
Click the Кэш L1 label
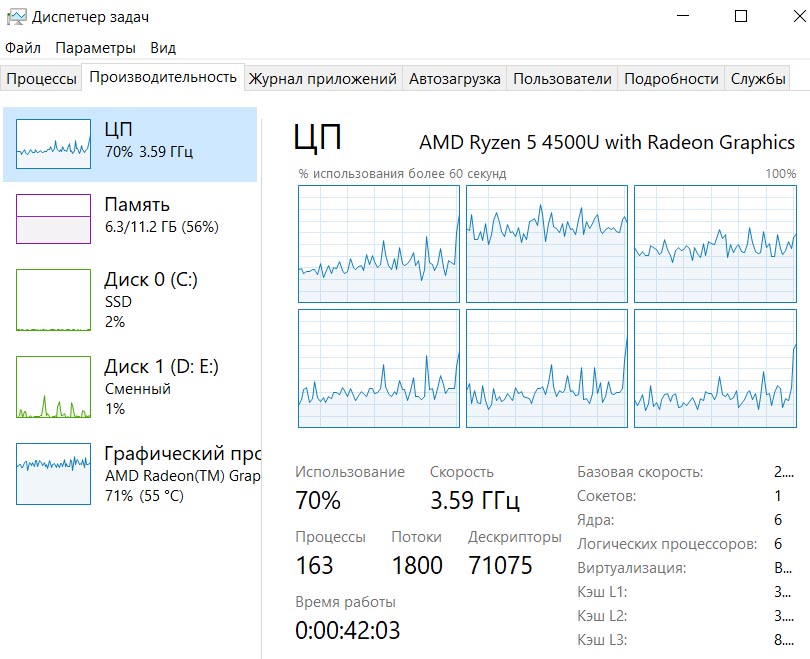point(602,592)
